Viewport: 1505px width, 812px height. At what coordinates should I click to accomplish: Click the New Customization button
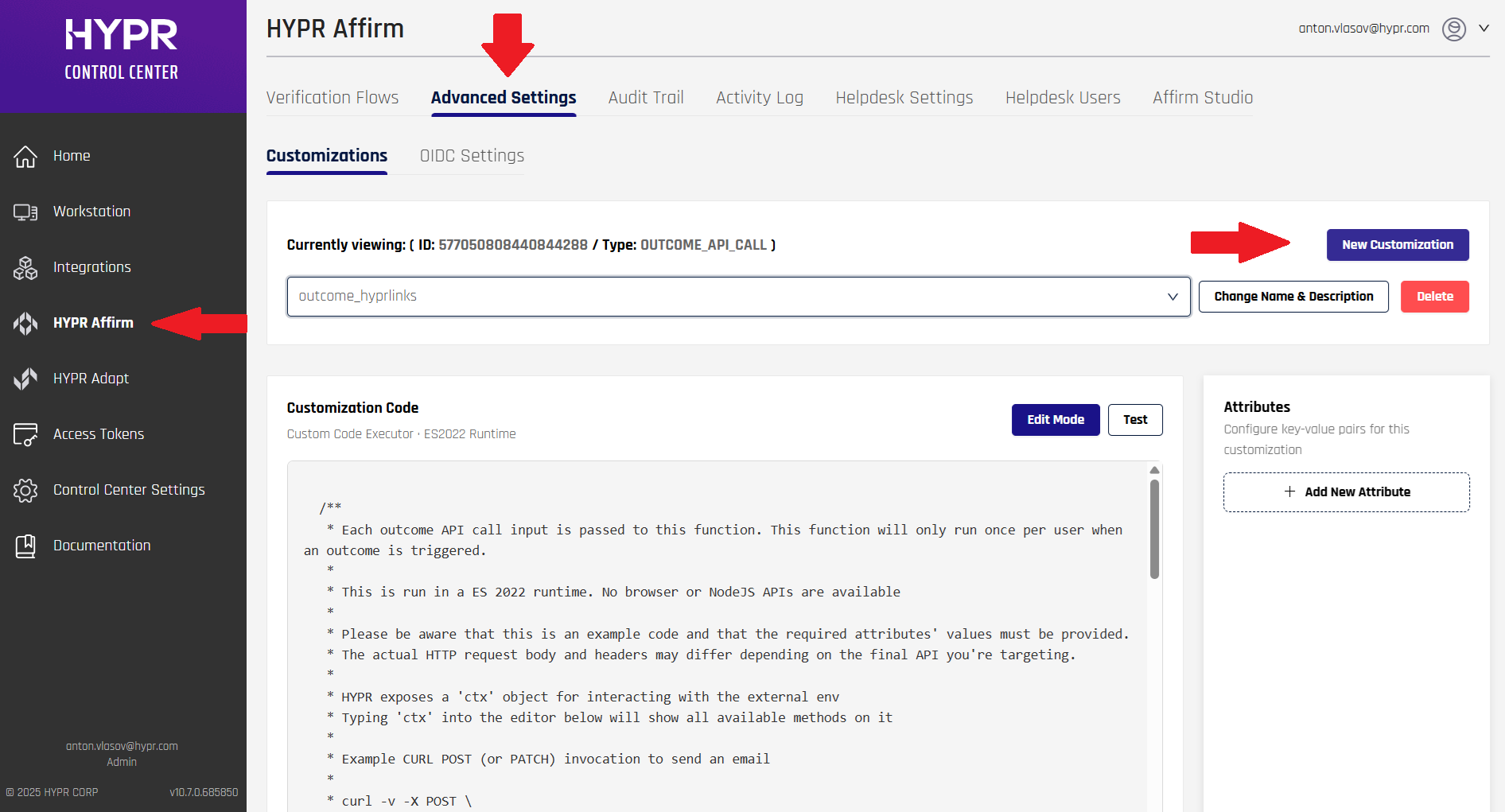coord(1398,245)
